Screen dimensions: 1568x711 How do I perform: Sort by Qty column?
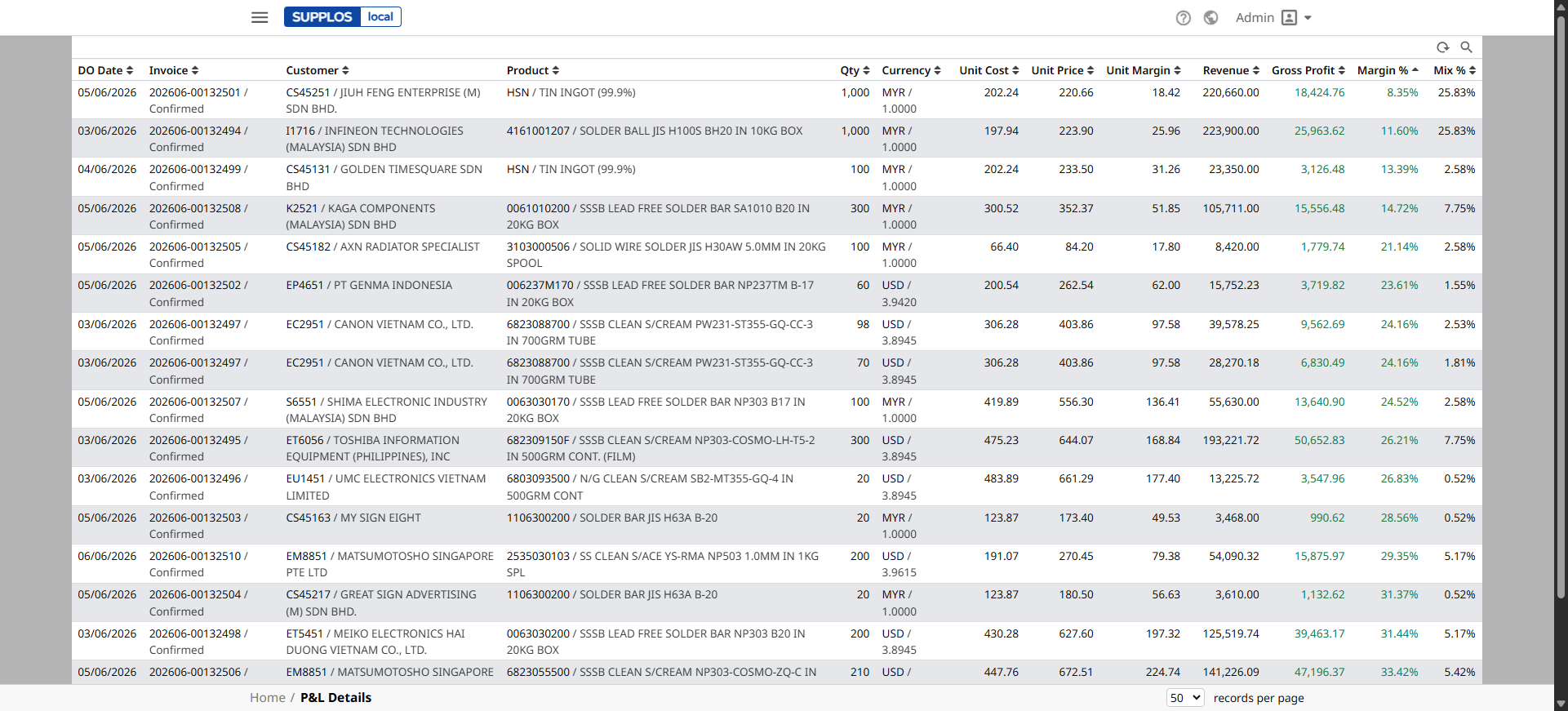coord(855,70)
